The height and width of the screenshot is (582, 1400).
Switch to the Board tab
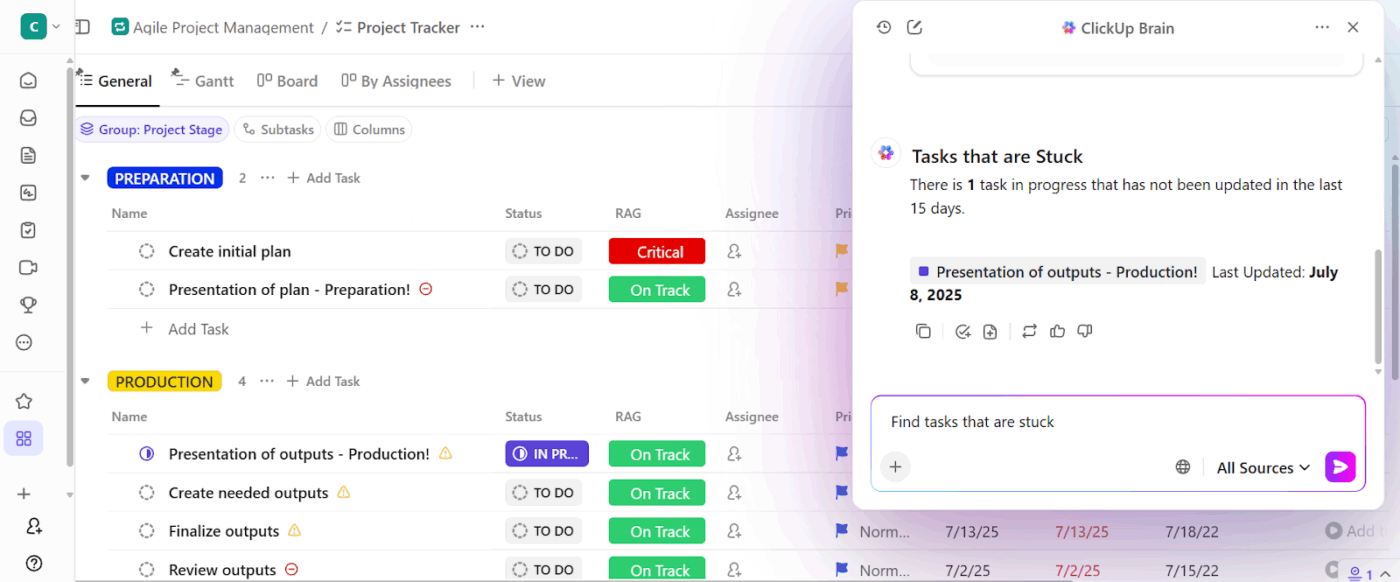click(287, 80)
